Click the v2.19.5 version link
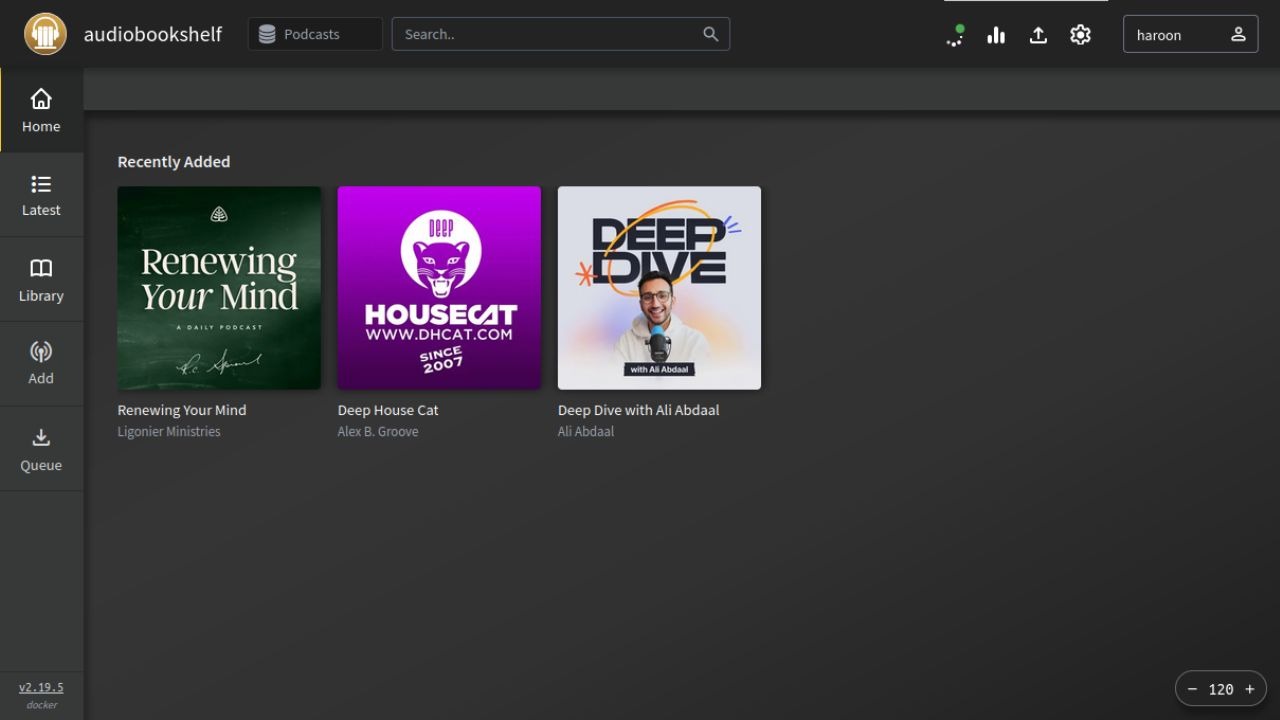The width and height of the screenshot is (1280, 720). pos(41,687)
